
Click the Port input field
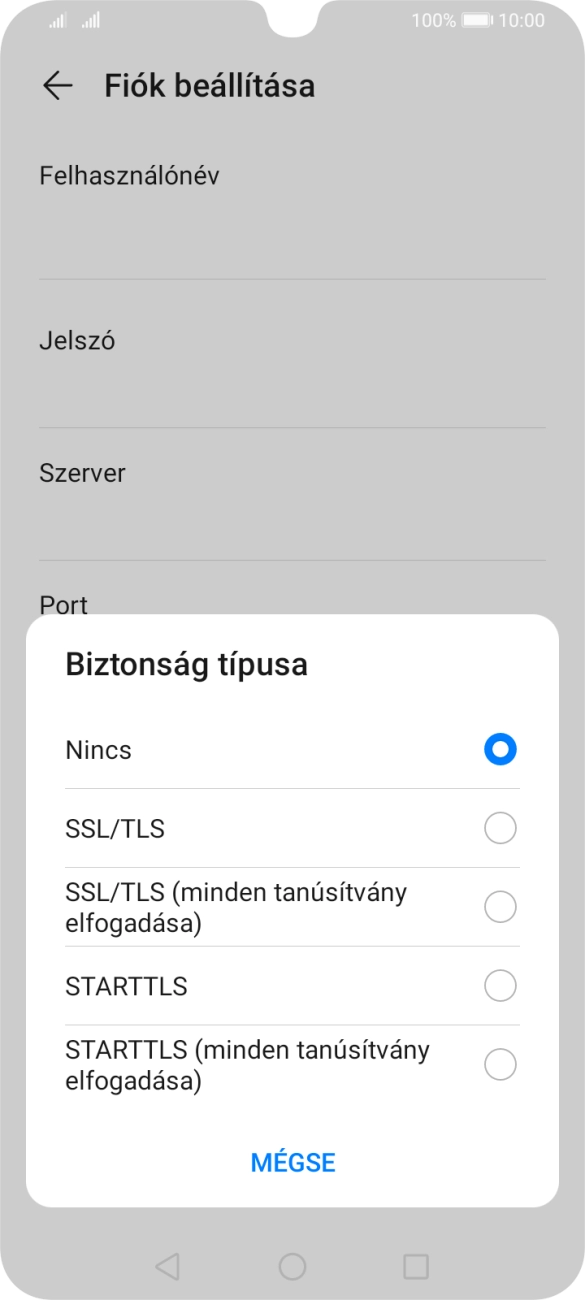pos(292,605)
